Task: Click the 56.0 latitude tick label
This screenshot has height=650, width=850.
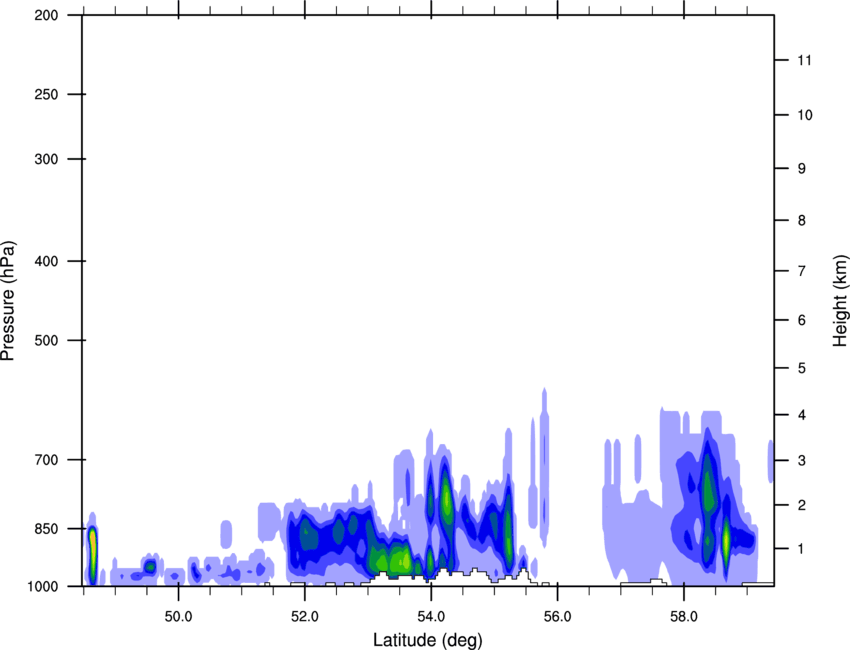Action: [x=558, y=617]
